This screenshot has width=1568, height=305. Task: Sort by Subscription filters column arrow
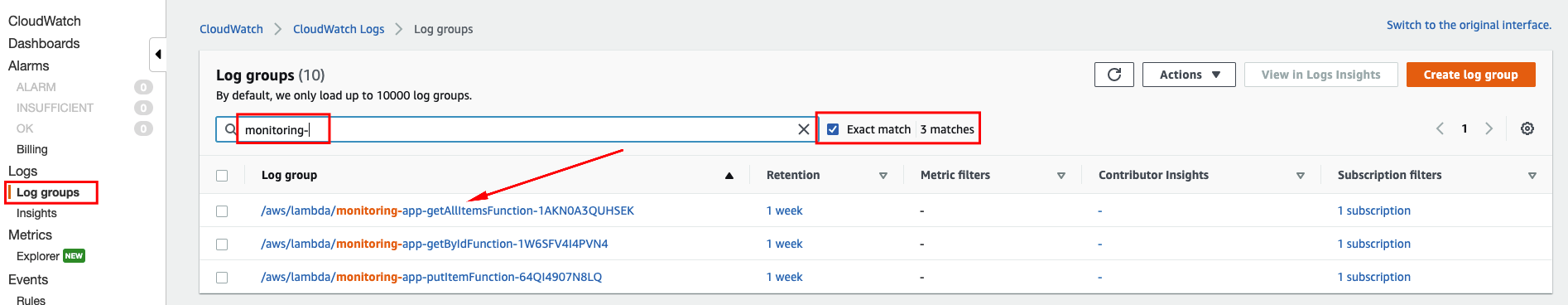pos(1532,176)
